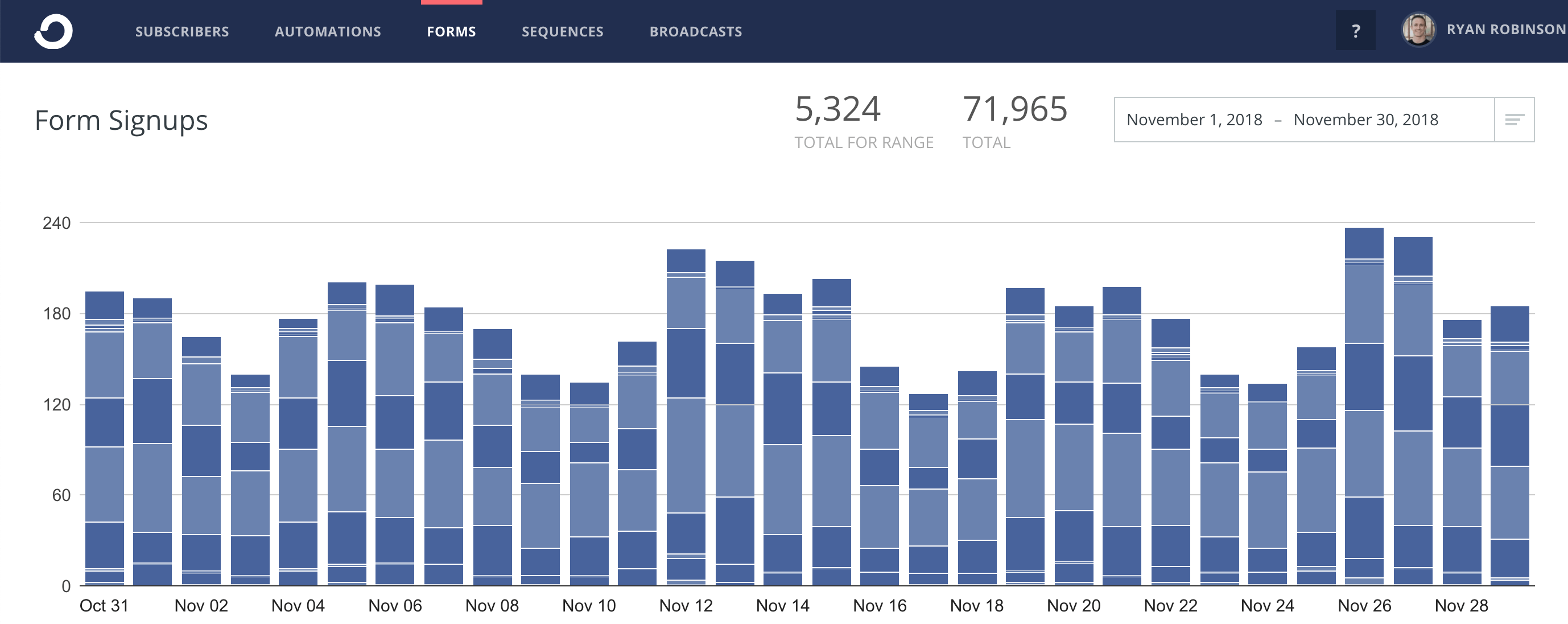Viewport: 1568px width, 624px height.
Task: Click the Nov 22 x-axis label
Action: pos(1170,606)
